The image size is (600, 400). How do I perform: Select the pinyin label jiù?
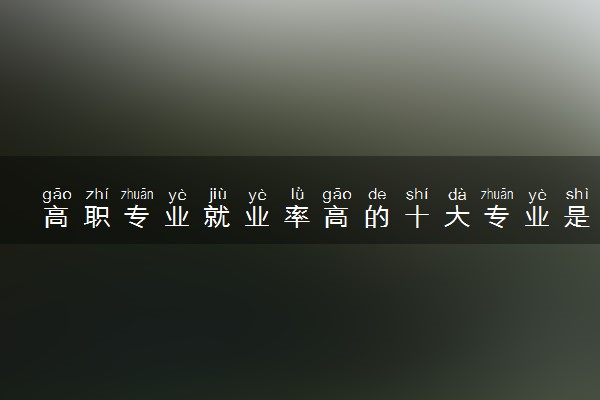tap(218, 194)
